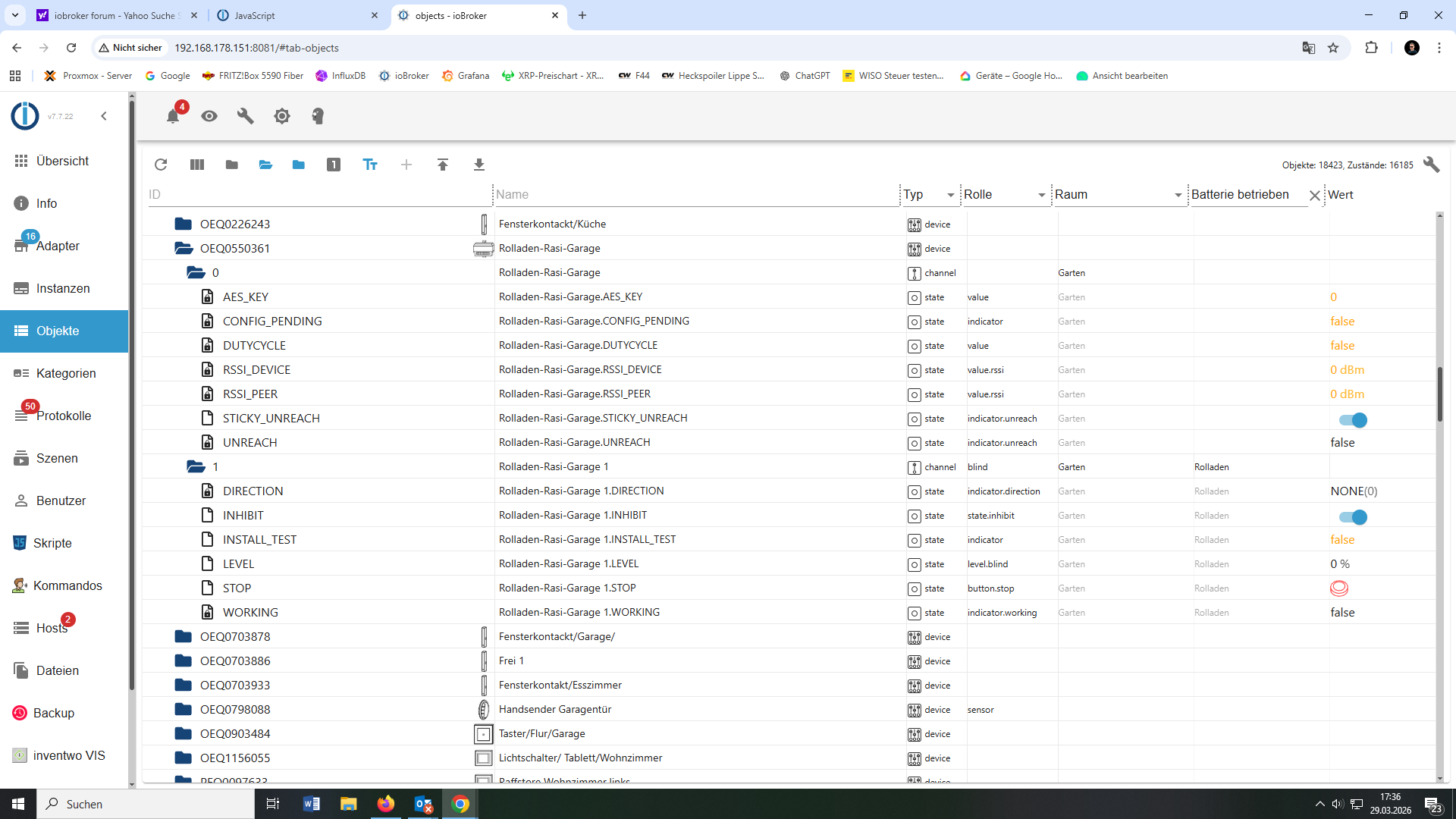This screenshot has height=819, width=1456.
Task: Click the download objects arrow icon
Action: pyautogui.click(x=479, y=165)
